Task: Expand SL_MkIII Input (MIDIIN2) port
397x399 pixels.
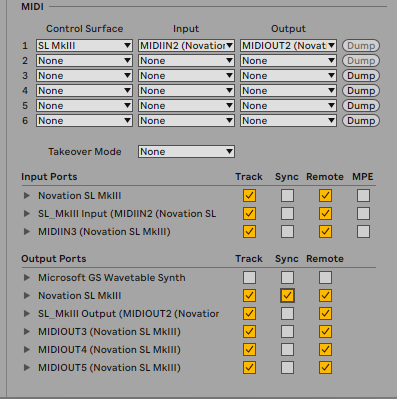Action: [27, 214]
